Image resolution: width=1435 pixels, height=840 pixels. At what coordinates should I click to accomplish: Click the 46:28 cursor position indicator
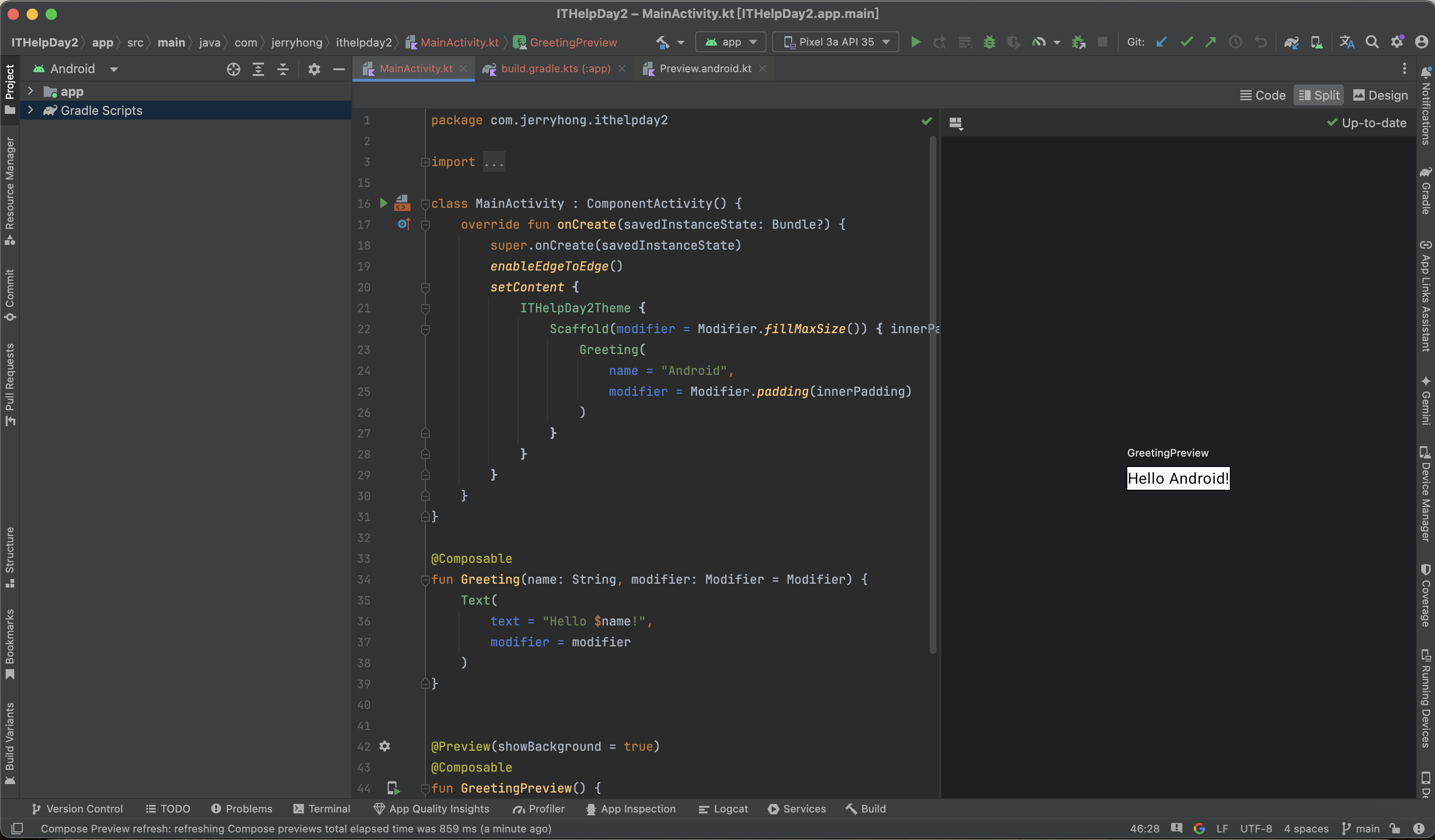tap(1144, 829)
